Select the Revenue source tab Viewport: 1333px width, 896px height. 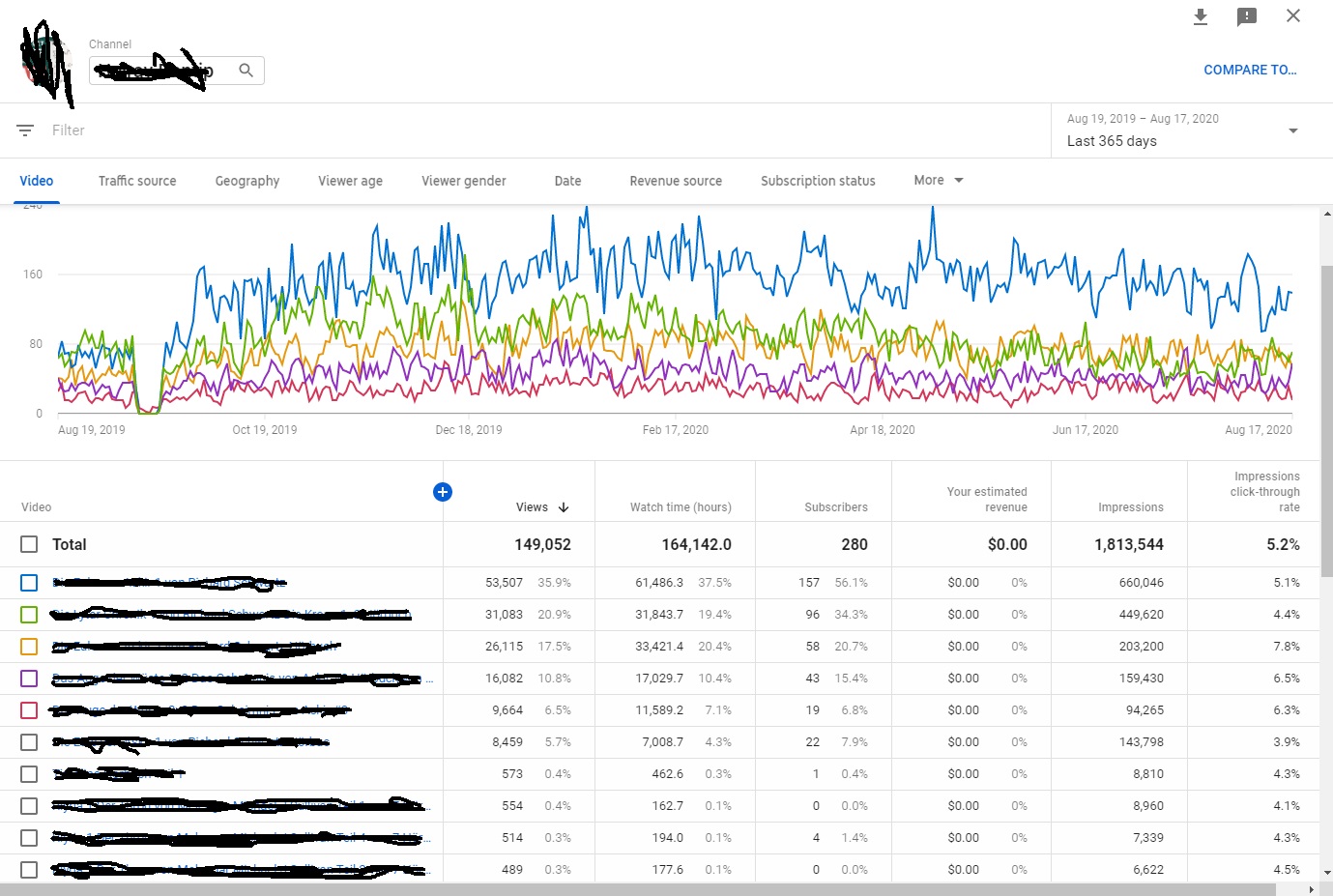pos(676,181)
